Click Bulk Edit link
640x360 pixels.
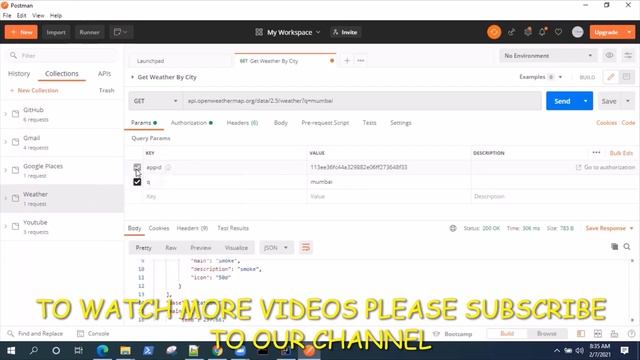coord(621,153)
